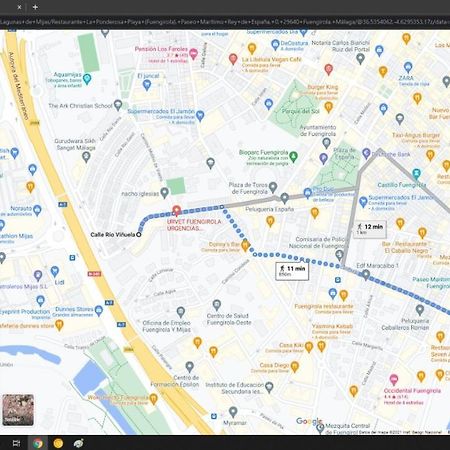Click the Aquamijas water park pin
450x450 pixels.
87,79
